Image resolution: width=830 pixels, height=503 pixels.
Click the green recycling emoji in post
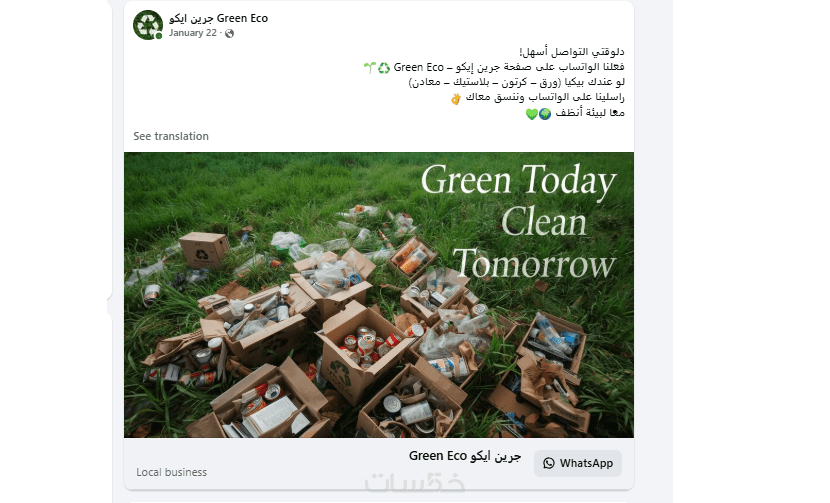384,68
